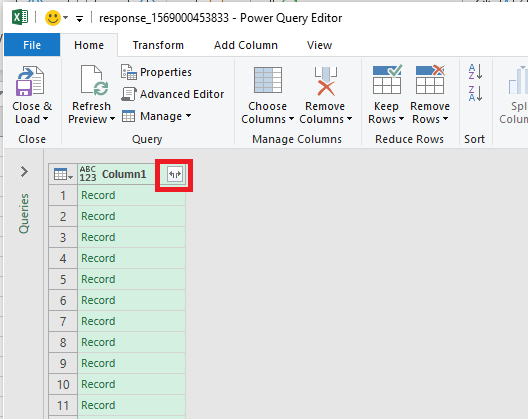The image size is (528, 419).
Task: Select the Column1 header
Action: (x=124, y=174)
